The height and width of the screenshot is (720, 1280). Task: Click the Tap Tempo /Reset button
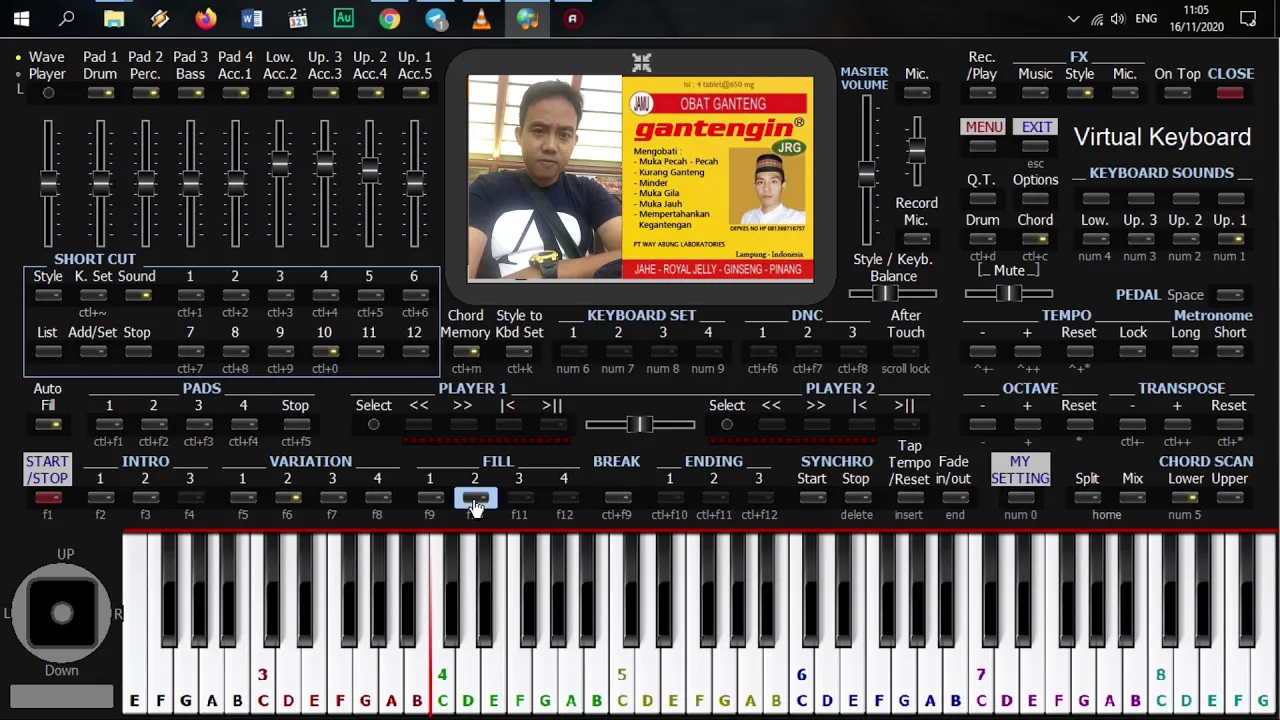[x=909, y=498]
